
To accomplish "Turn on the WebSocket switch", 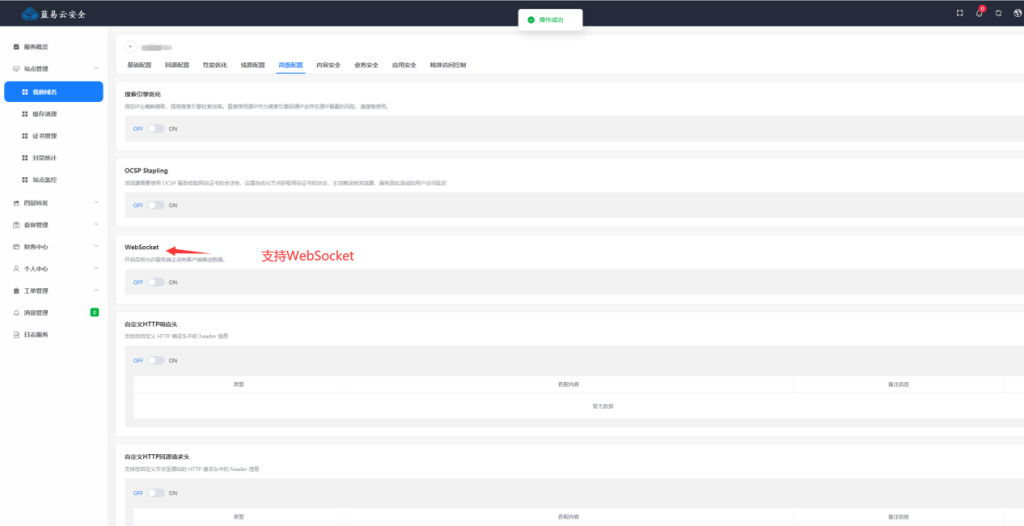I will 155,282.
